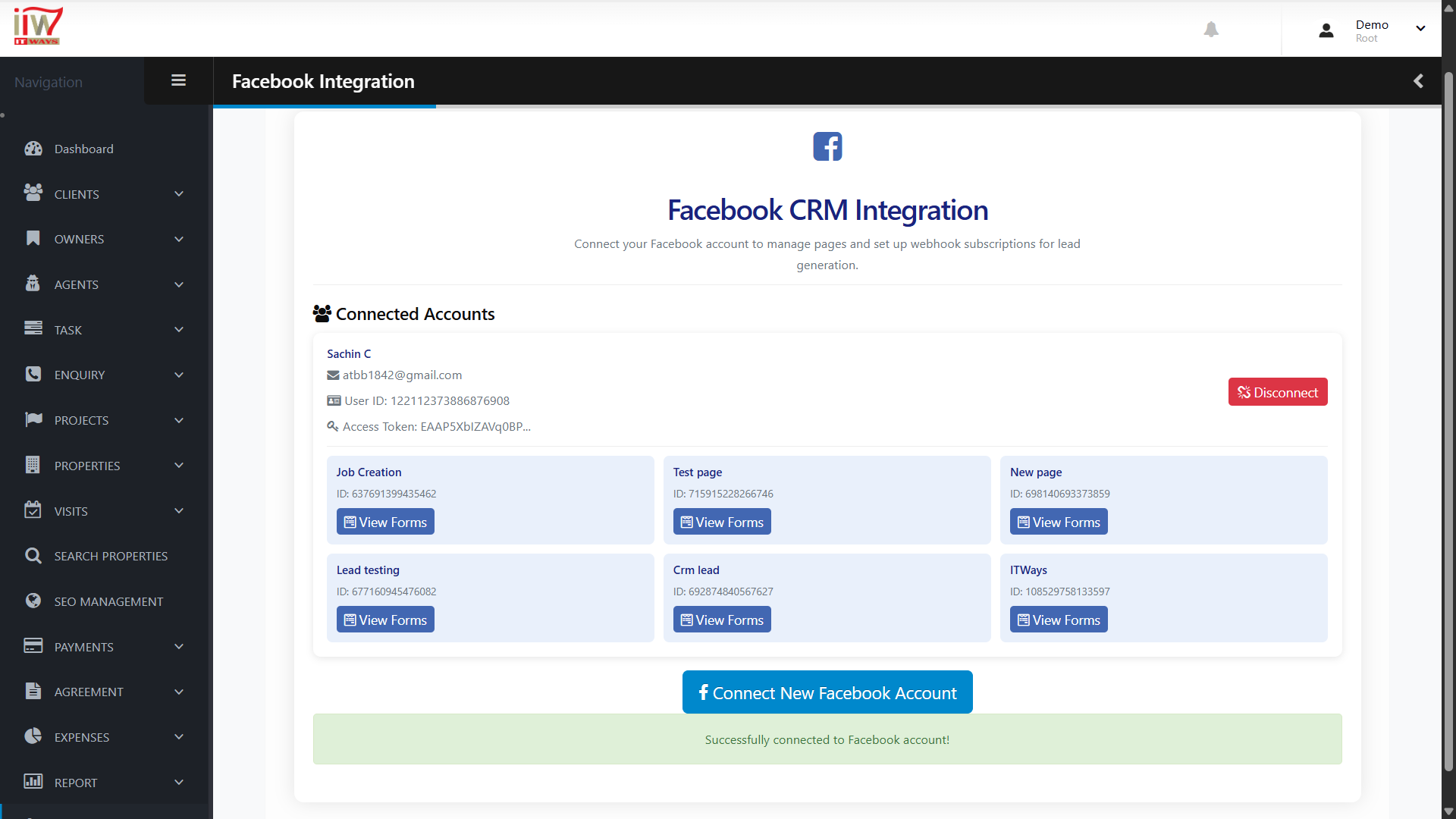Select the PAYMENTS menu label
This screenshot has width=1456, height=819.
click(83, 648)
